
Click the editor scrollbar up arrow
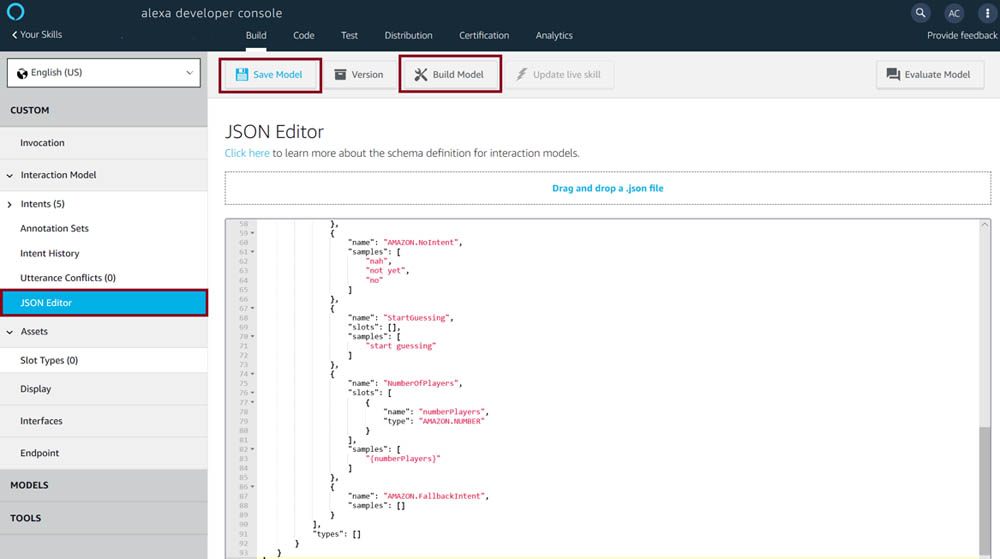(985, 225)
